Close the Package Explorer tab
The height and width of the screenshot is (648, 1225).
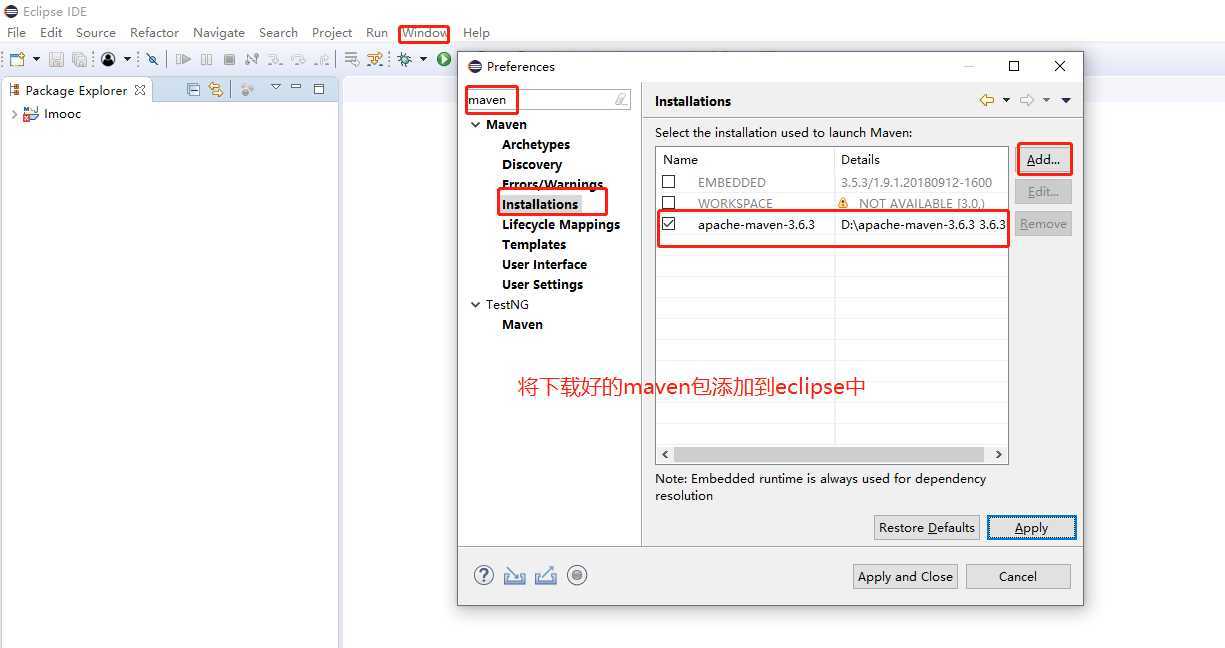(140, 90)
